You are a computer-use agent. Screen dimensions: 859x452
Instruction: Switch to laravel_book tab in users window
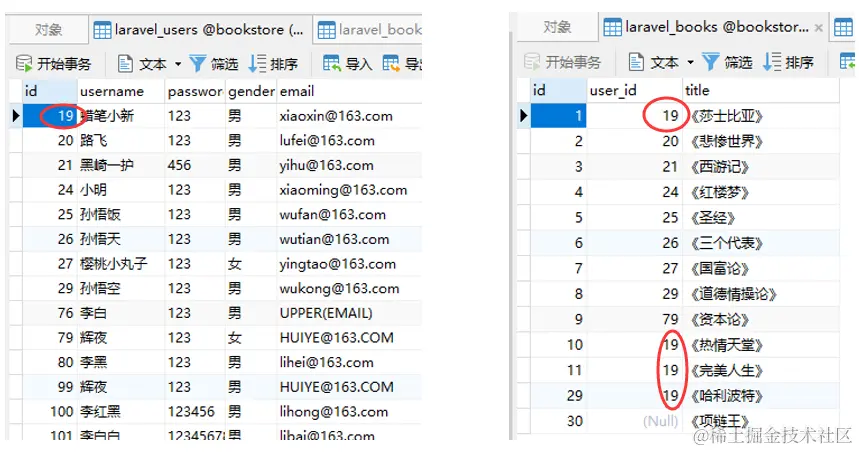pyautogui.click(x=369, y=30)
